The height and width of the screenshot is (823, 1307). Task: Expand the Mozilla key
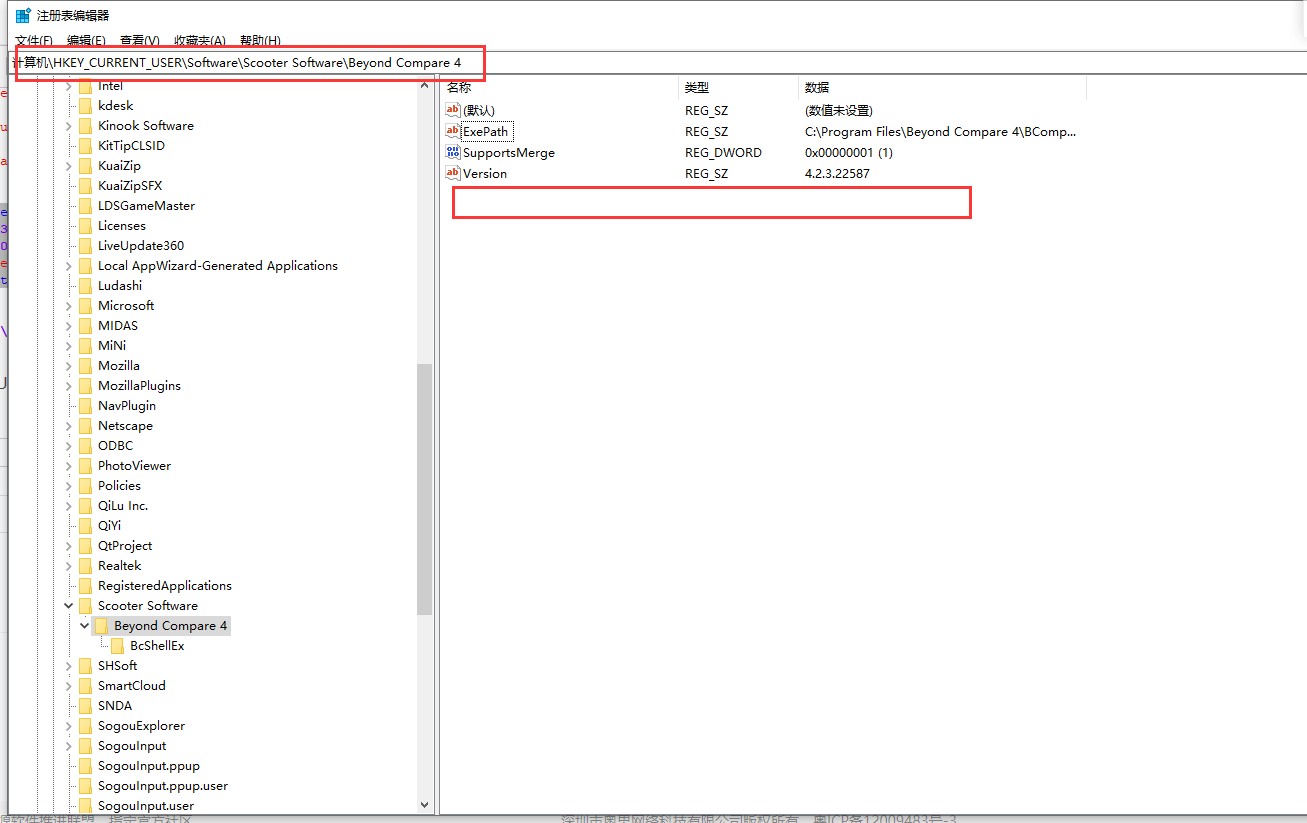point(69,366)
